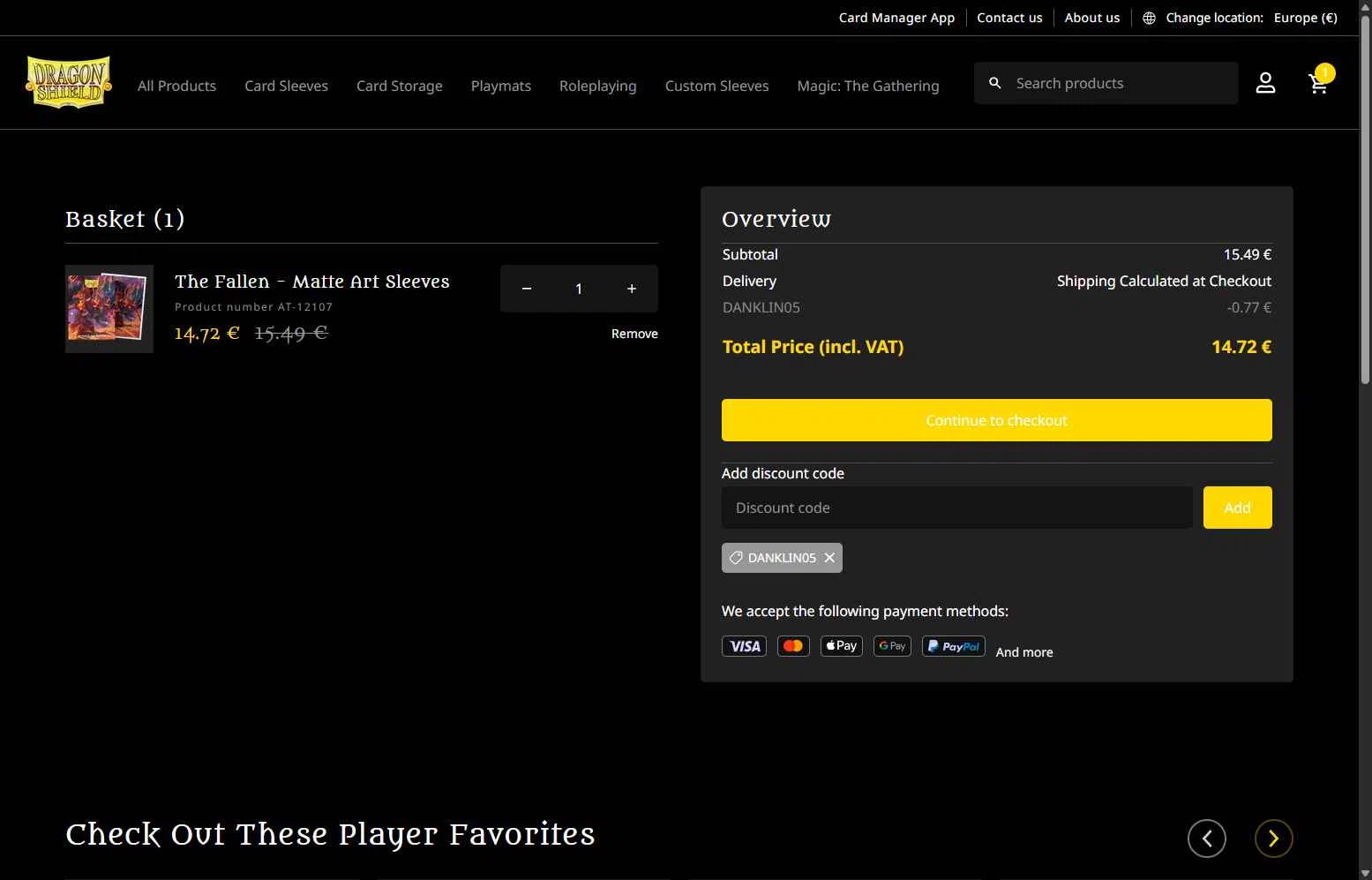Click the discounted 14.72 € item price
The width and height of the screenshot is (1372, 880).
[x=207, y=333]
